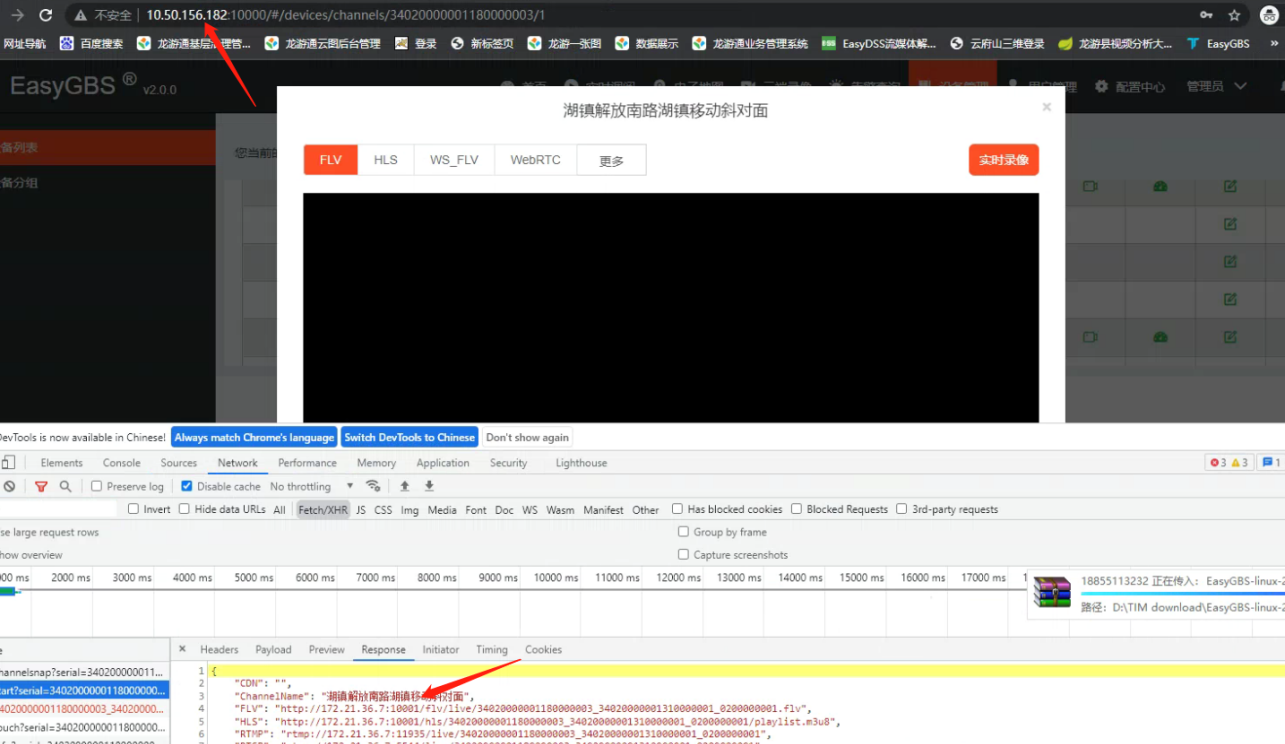Open the Memory panel tab
The image size is (1285, 744).
pos(376,463)
